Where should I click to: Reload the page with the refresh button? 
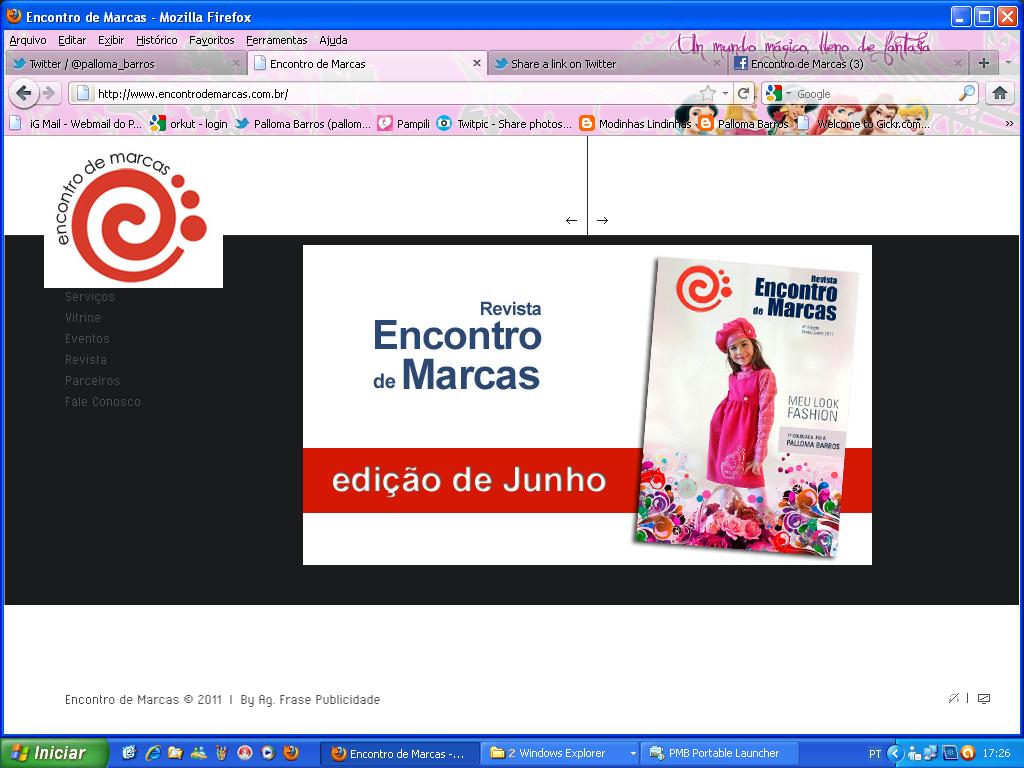click(x=743, y=93)
